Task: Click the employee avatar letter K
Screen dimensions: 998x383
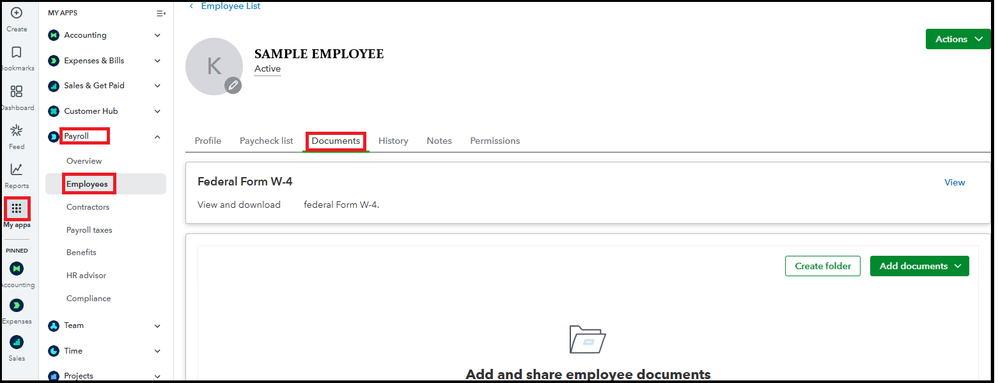Action: coord(214,66)
